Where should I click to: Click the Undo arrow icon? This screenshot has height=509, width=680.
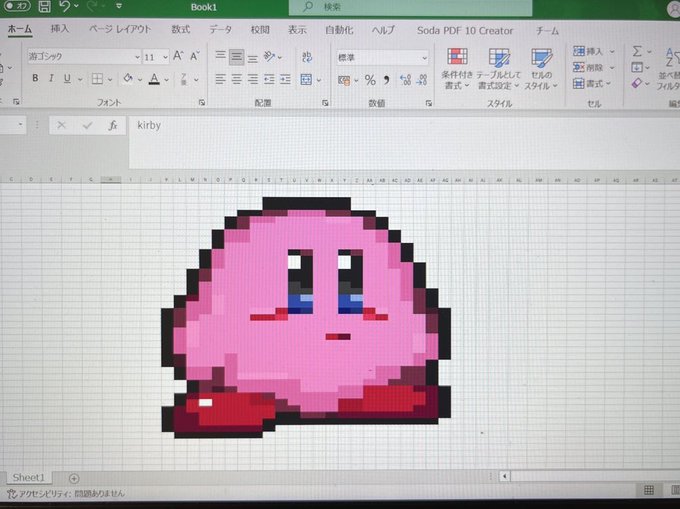click(x=64, y=6)
